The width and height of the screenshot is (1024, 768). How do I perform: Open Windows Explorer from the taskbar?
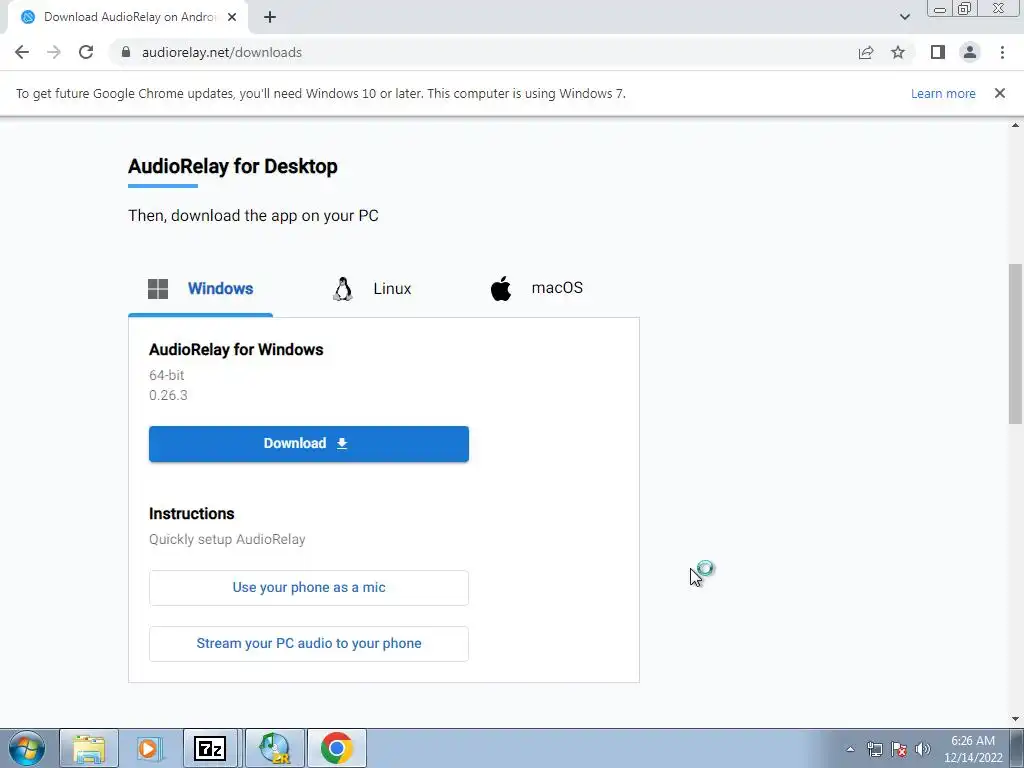tap(89, 748)
